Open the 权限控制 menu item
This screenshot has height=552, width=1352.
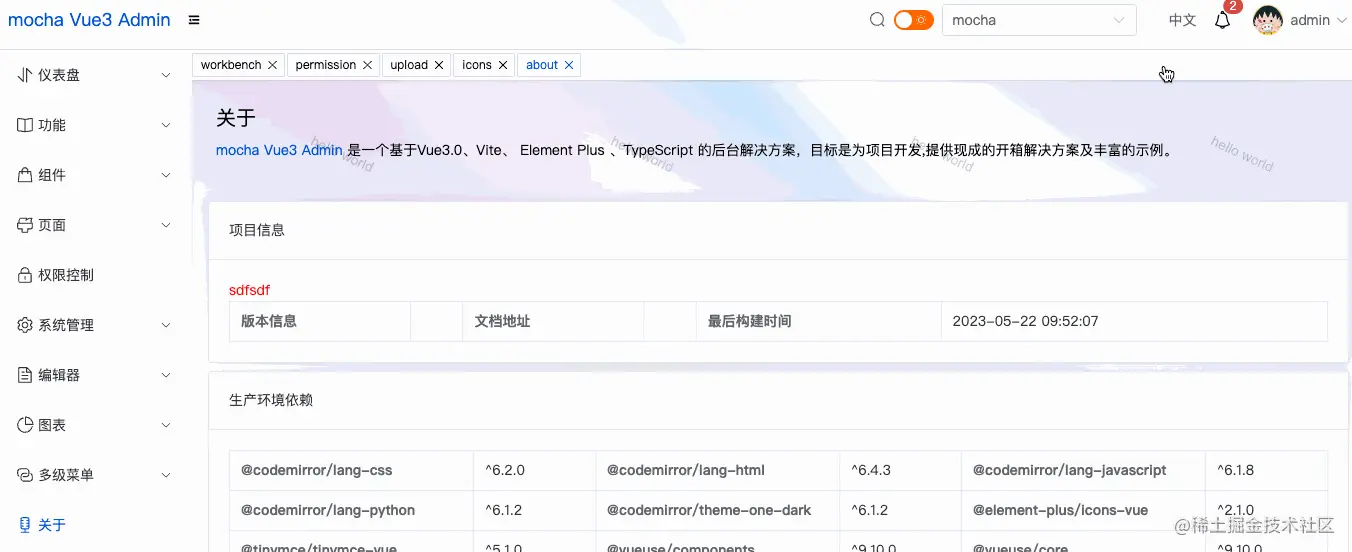click(x=96, y=275)
